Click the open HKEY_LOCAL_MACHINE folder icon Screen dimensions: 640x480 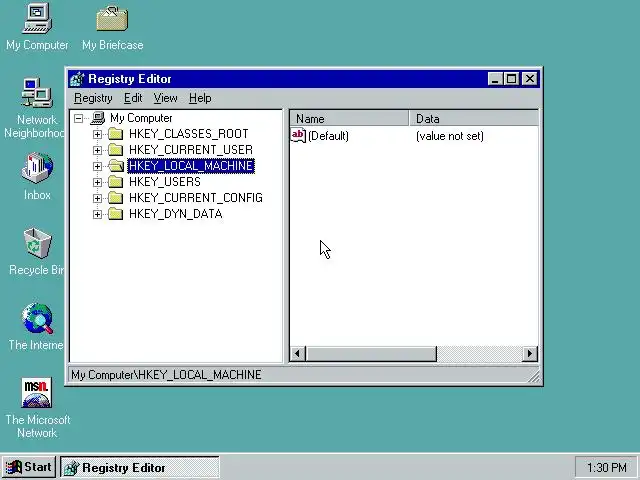116,166
